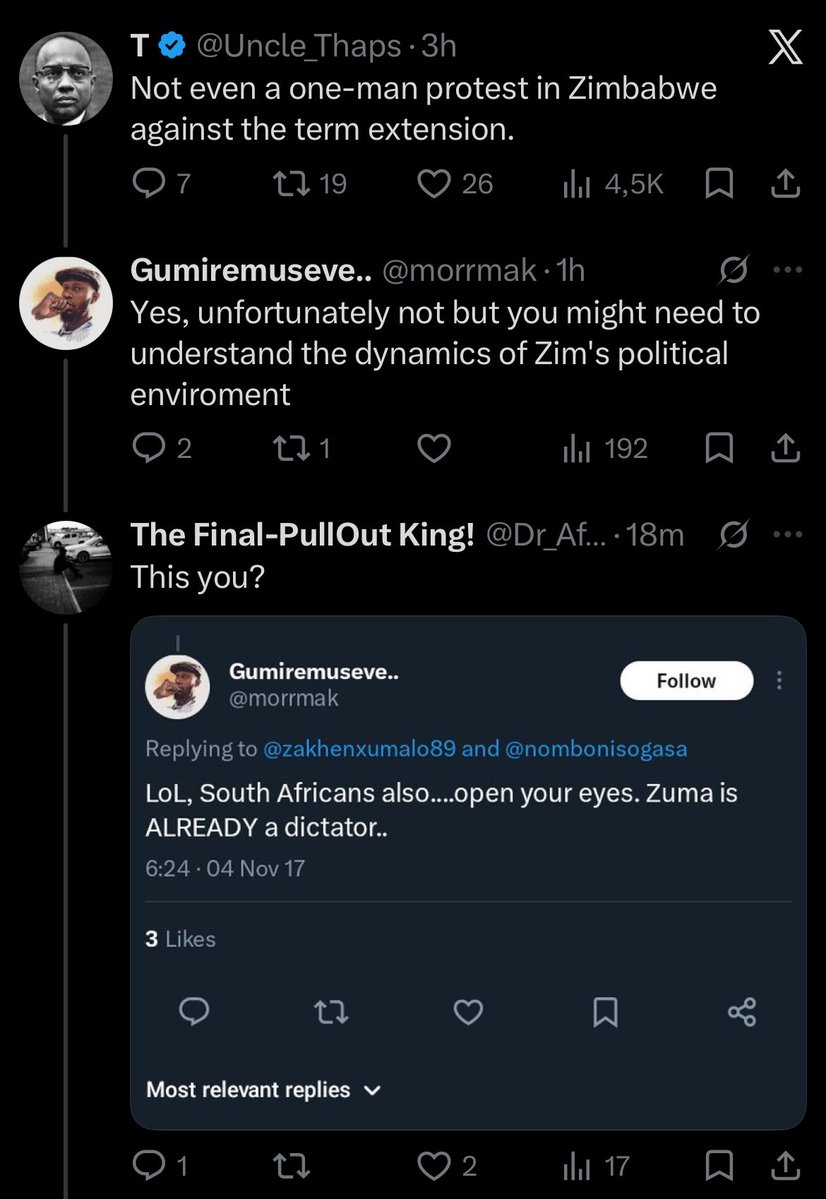Open three-dot menu on Gumiremuseve's reply

point(788,270)
